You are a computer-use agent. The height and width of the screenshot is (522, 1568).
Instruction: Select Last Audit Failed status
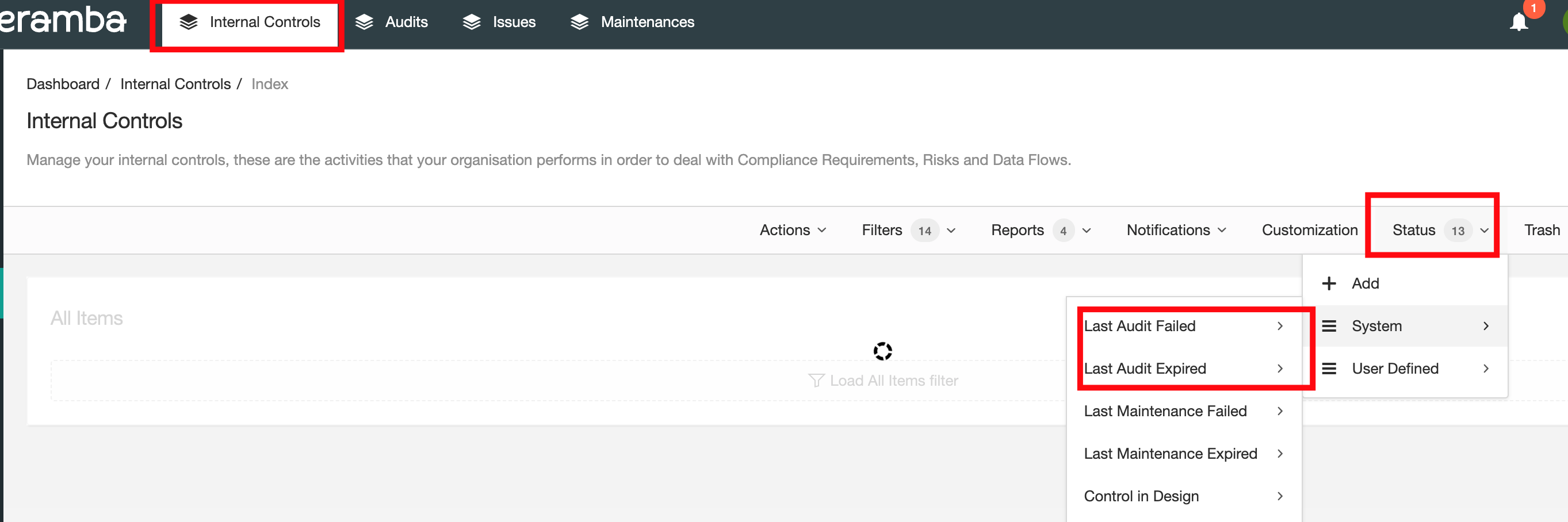1139,326
